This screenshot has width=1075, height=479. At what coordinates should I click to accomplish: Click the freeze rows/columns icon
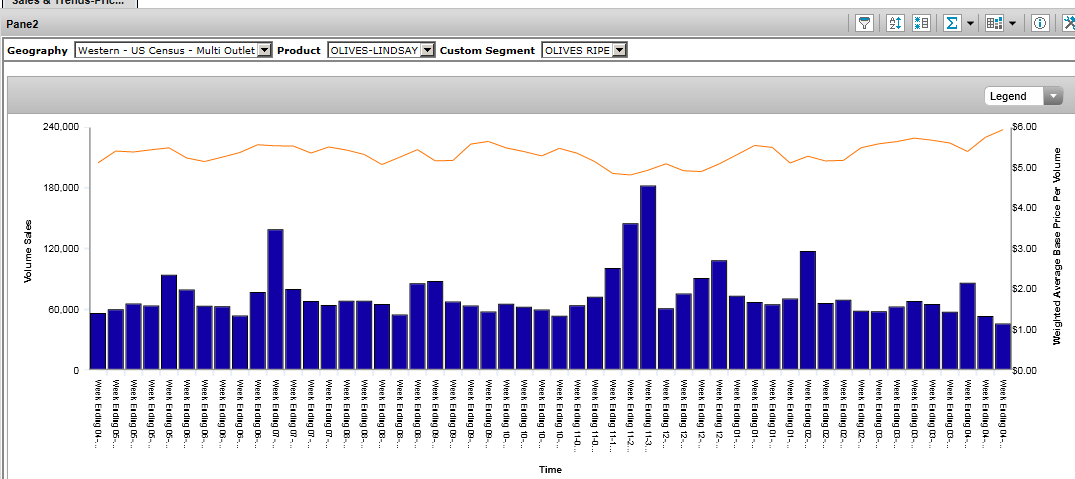click(x=922, y=23)
